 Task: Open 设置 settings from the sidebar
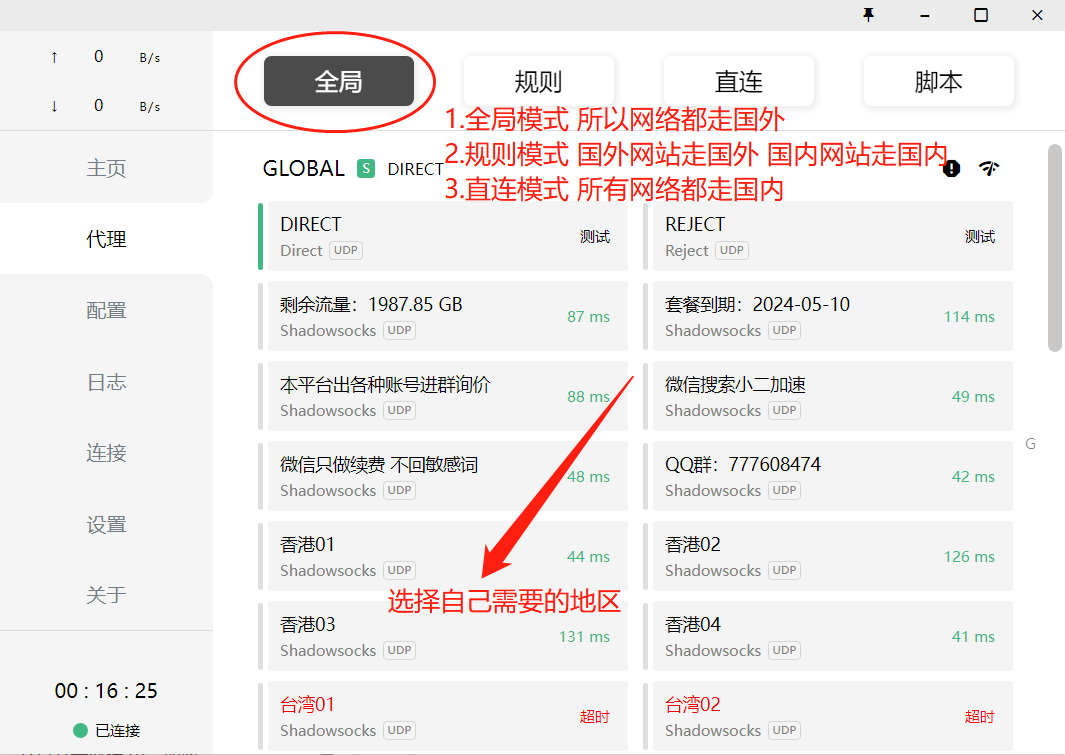point(106,524)
